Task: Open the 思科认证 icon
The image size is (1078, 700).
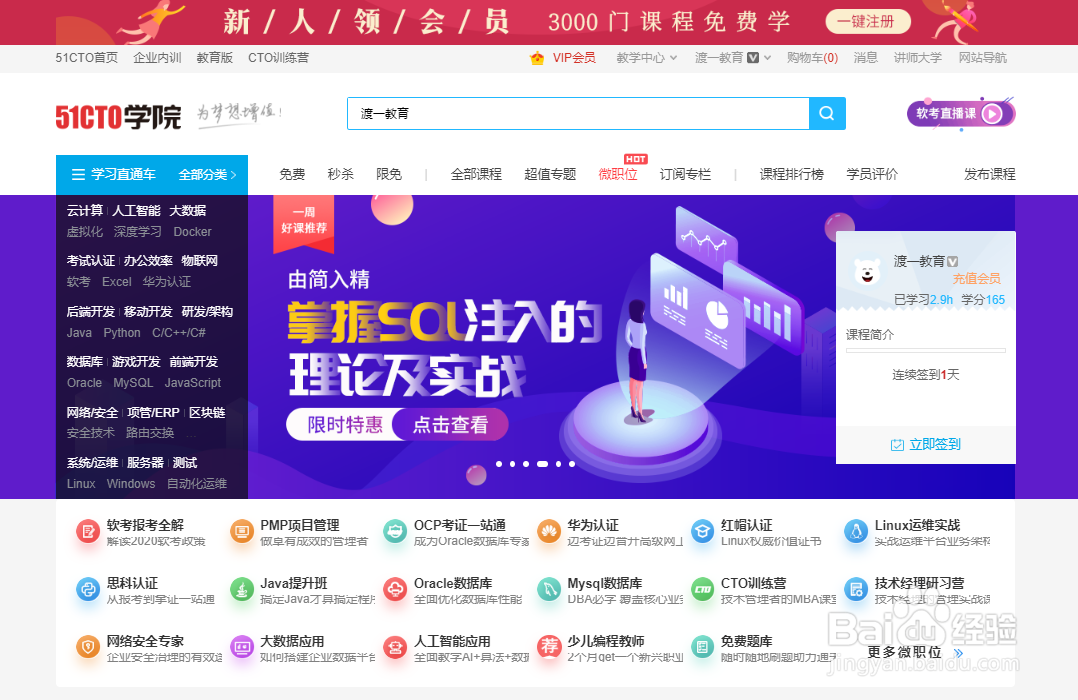Action: [88, 589]
